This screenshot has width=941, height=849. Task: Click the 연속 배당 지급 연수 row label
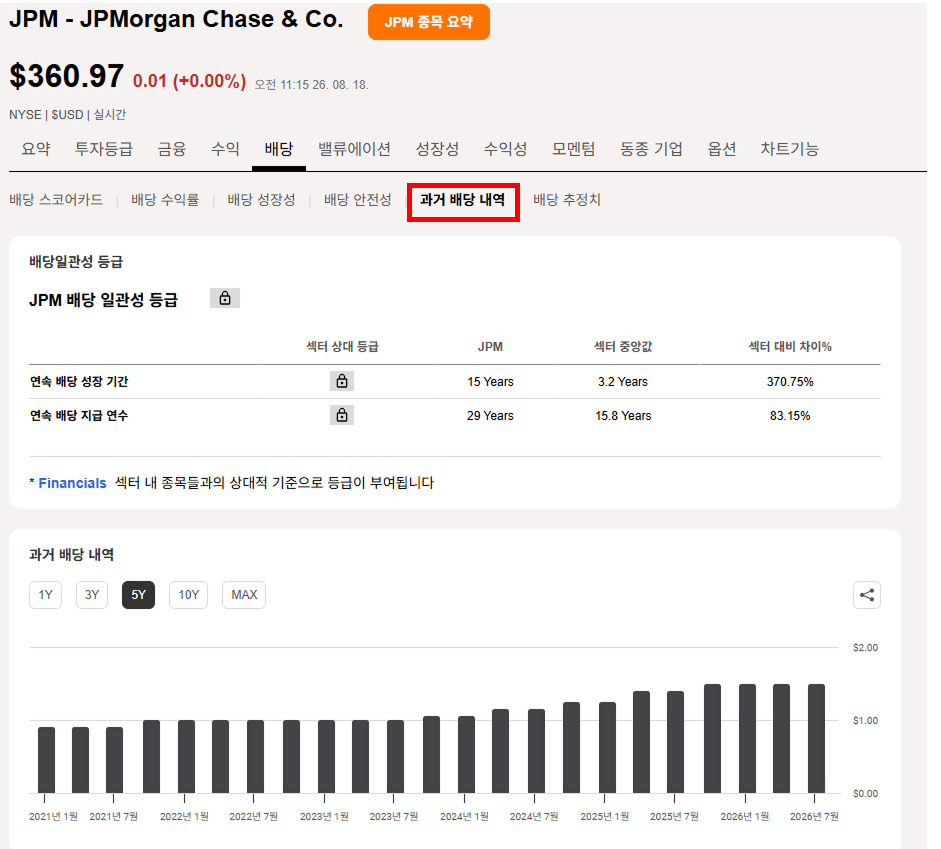click(x=79, y=416)
